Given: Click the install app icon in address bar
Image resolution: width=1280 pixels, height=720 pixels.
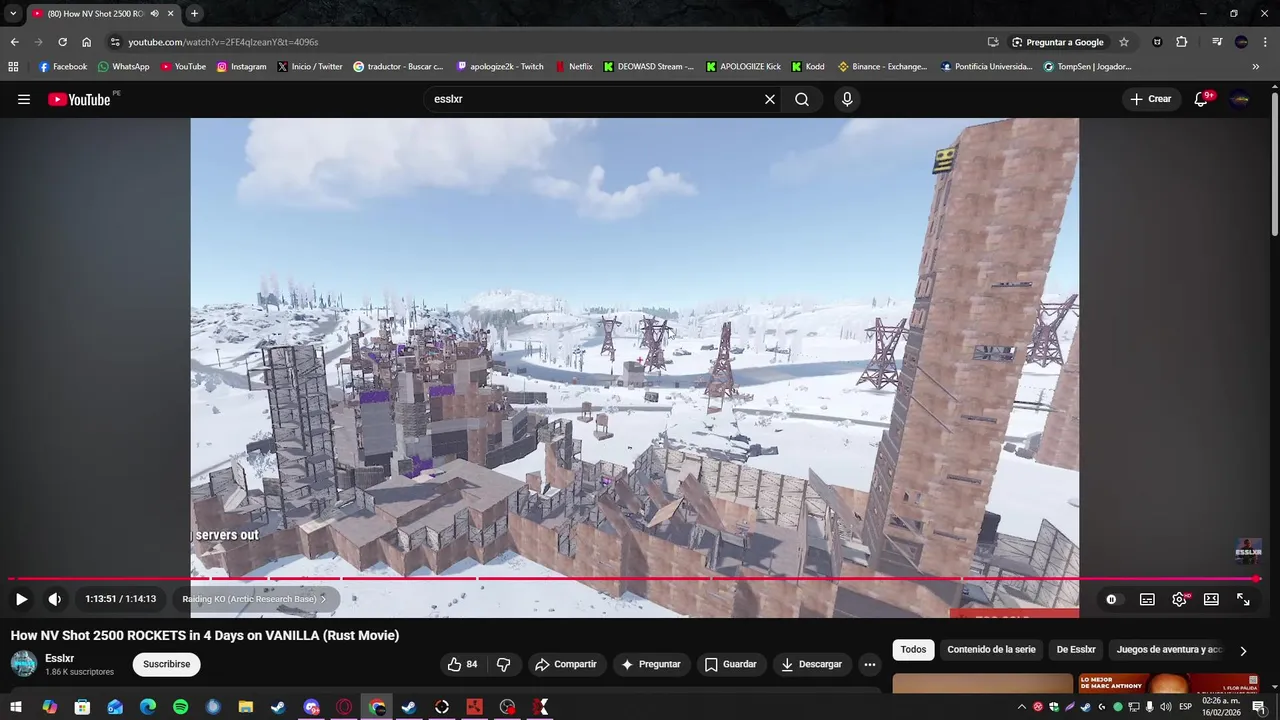Looking at the screenshot, I should tap(993, 42).
